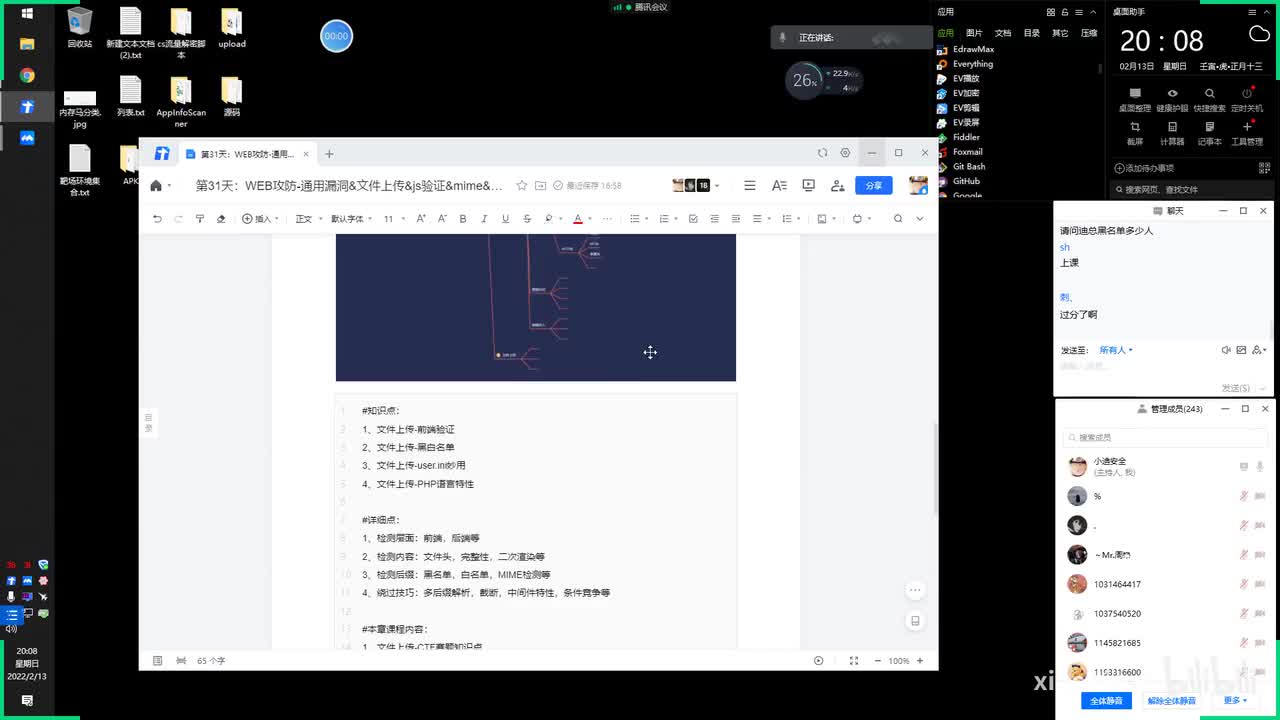Open the calculator in desktop assistant
The height and width of the screenshot is (720, 1280).
click(1172, 132)
